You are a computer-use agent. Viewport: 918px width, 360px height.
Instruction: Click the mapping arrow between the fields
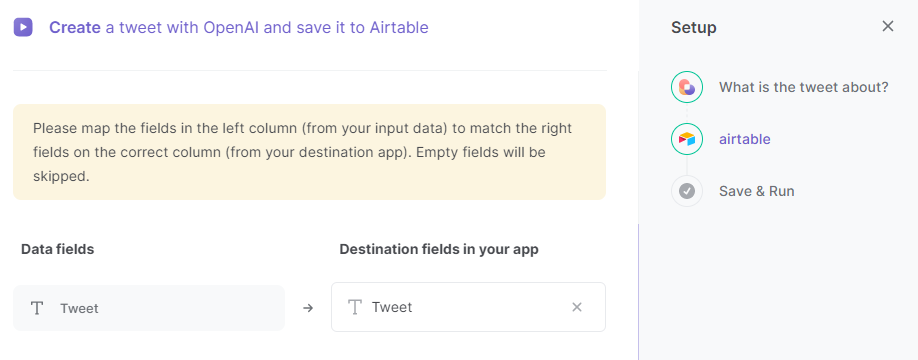tap(308, 308)
